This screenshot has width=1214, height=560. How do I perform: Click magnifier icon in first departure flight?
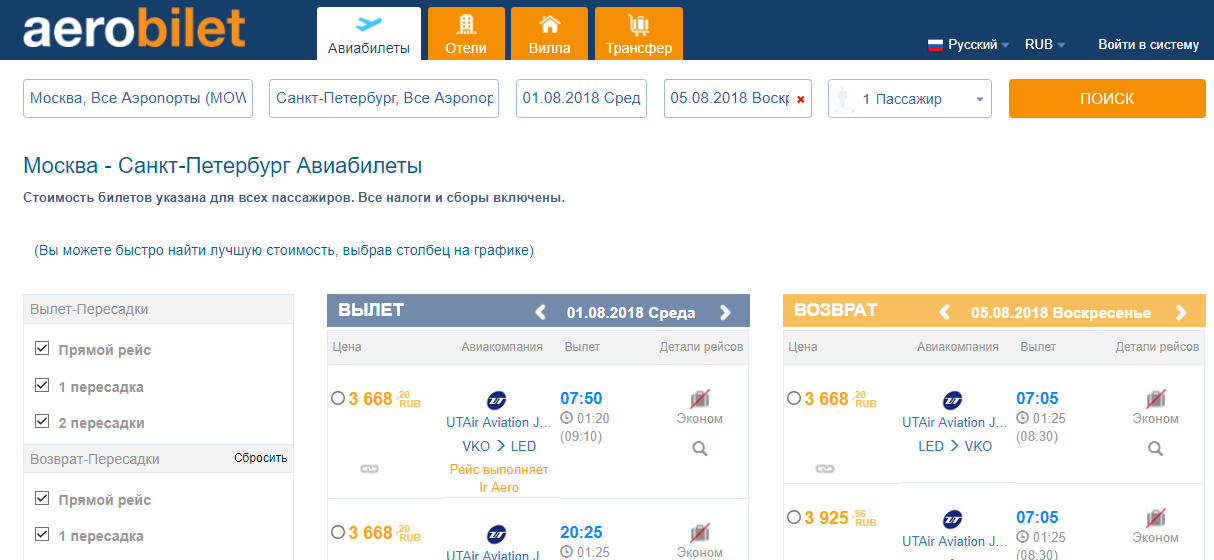tap(700, 449)
